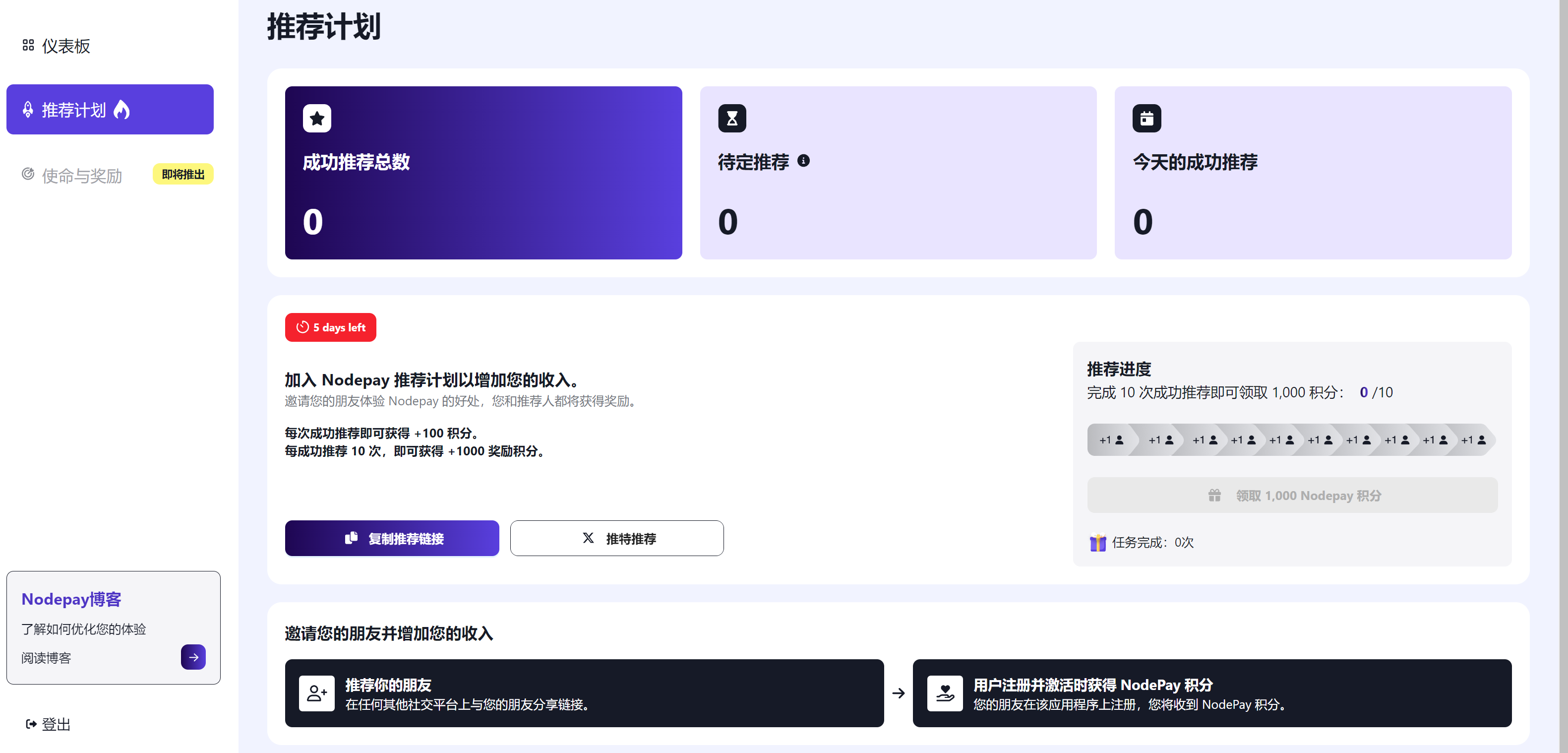Viewport: 1568px width, 753px height.
Task: Click the colored gift box icon beside 任务完成
Action: (x=1097, y=542)
